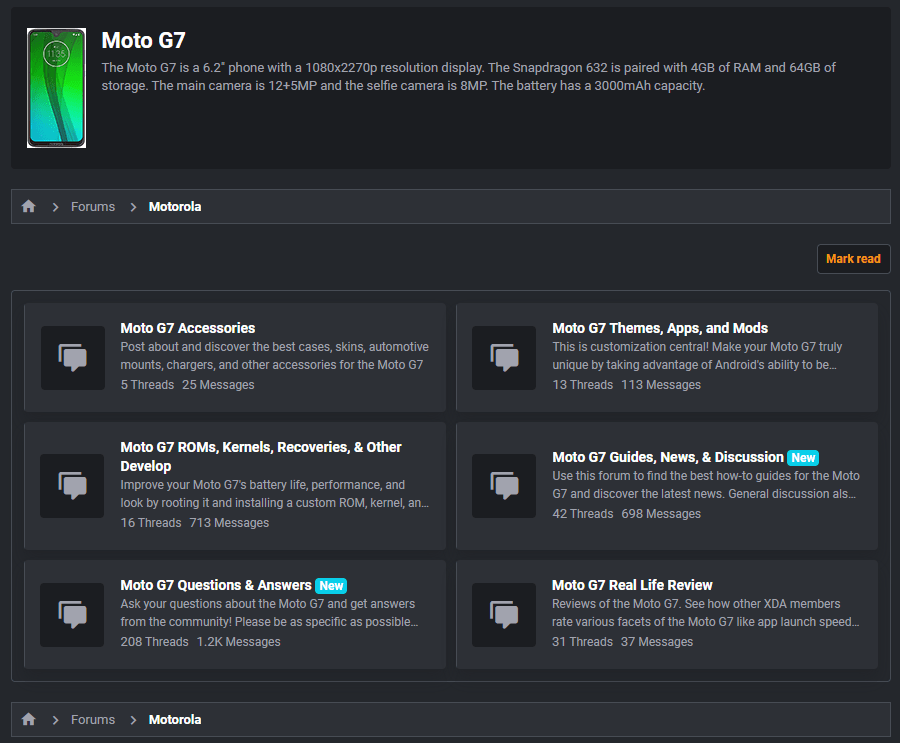
Task: Open the Moto G7 Accessories forum icon
Action: pos(73,358)
